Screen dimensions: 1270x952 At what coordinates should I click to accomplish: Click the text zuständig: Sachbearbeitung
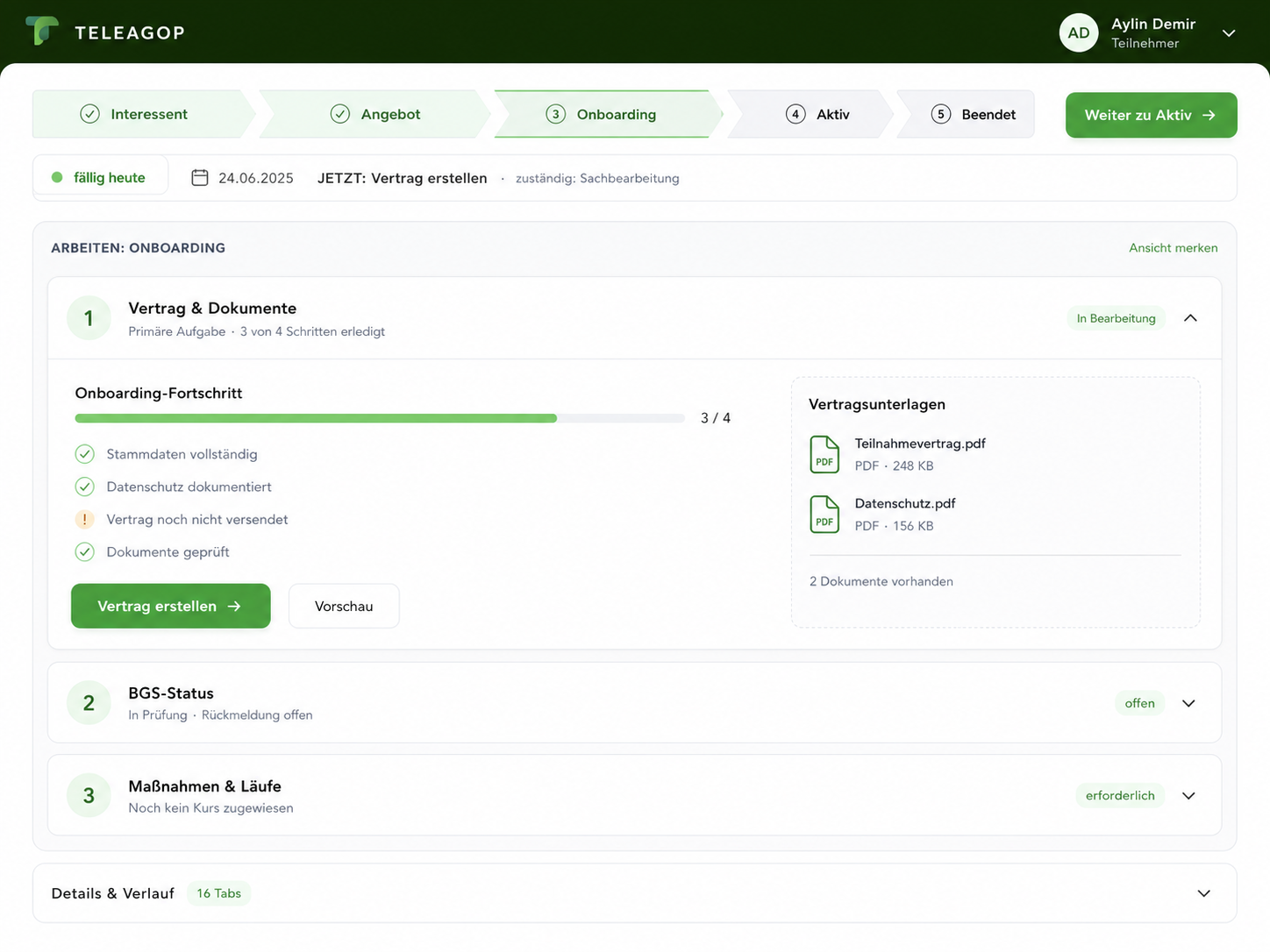(597, 178)
